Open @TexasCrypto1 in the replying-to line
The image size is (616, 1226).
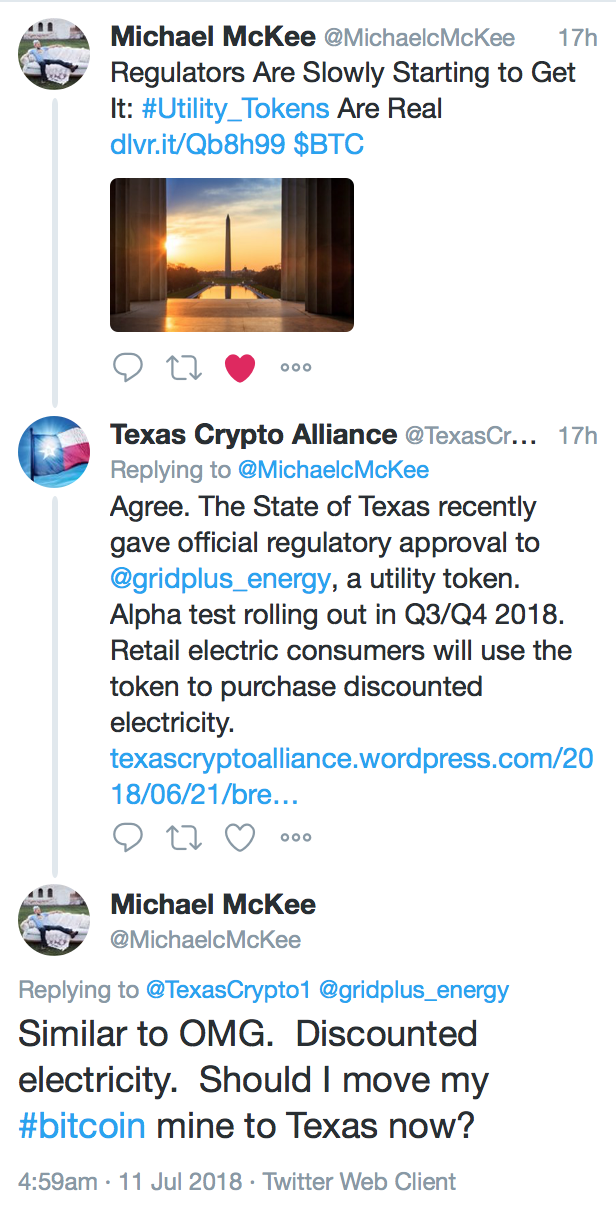(228, 990)
